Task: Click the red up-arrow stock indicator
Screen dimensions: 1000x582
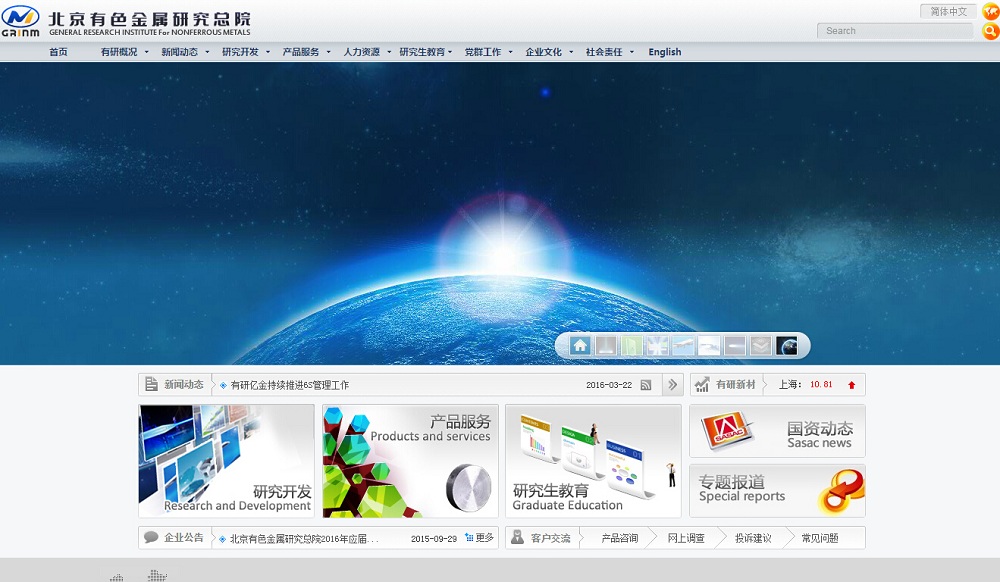Action: (x=851, y=385)
